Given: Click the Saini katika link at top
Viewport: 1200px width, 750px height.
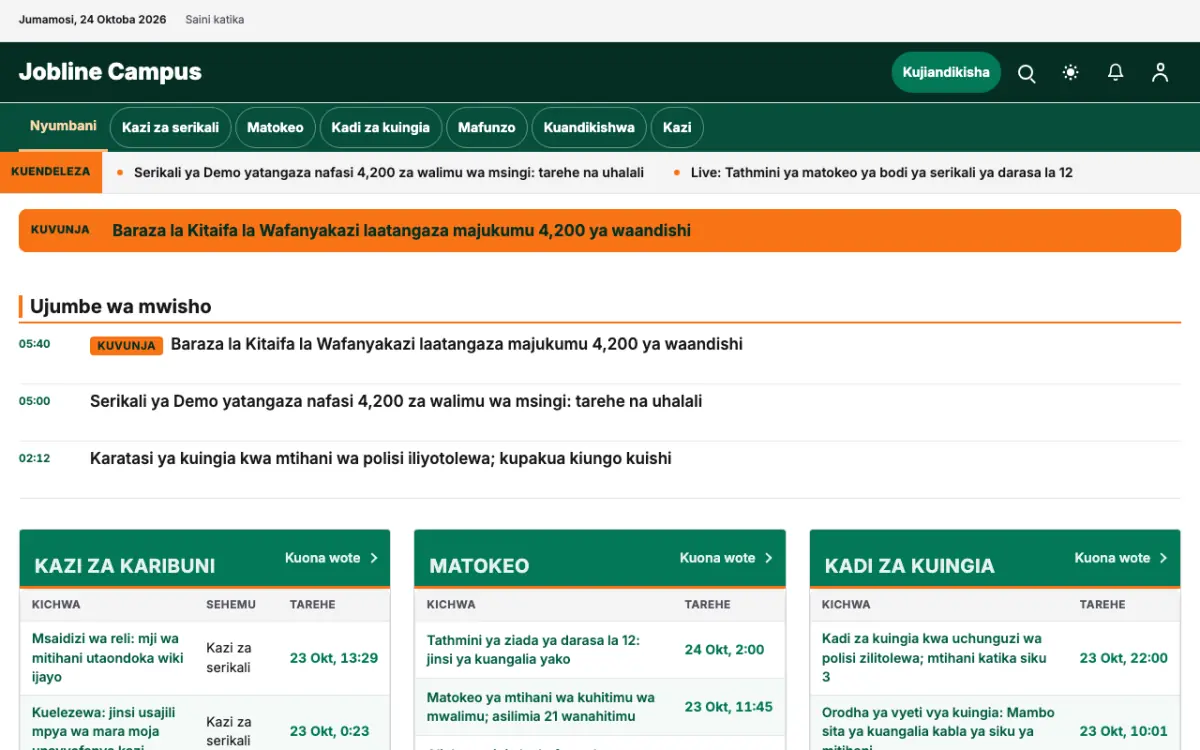Looking at the screenshot, I should [x=214, y=20].
